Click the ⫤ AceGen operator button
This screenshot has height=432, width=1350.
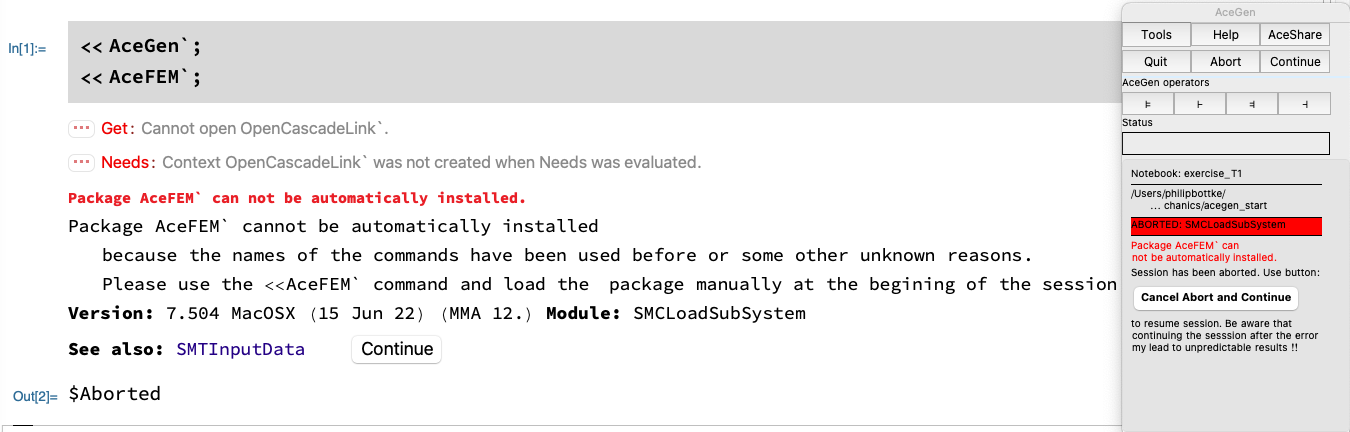click(x=1252, y=104)
